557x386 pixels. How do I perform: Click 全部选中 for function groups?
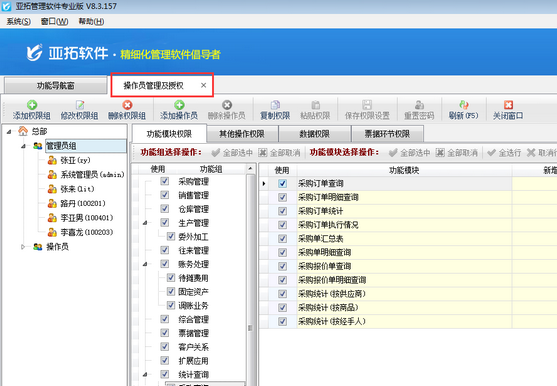[232, 153]
